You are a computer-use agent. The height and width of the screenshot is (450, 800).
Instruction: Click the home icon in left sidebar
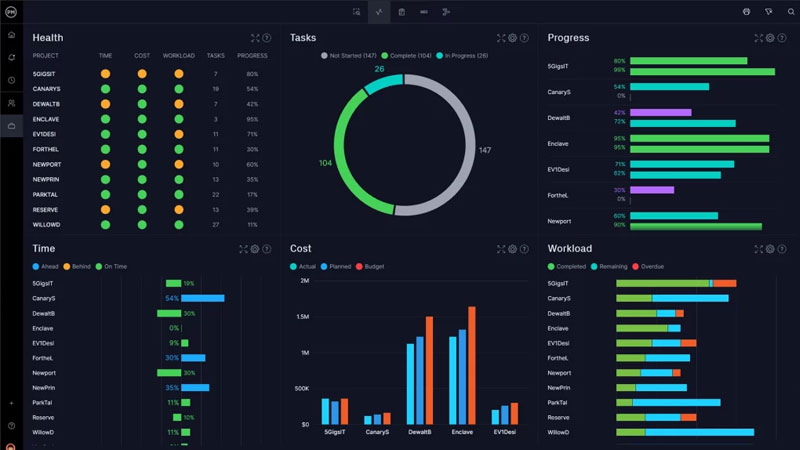click(x=11, y=35)
